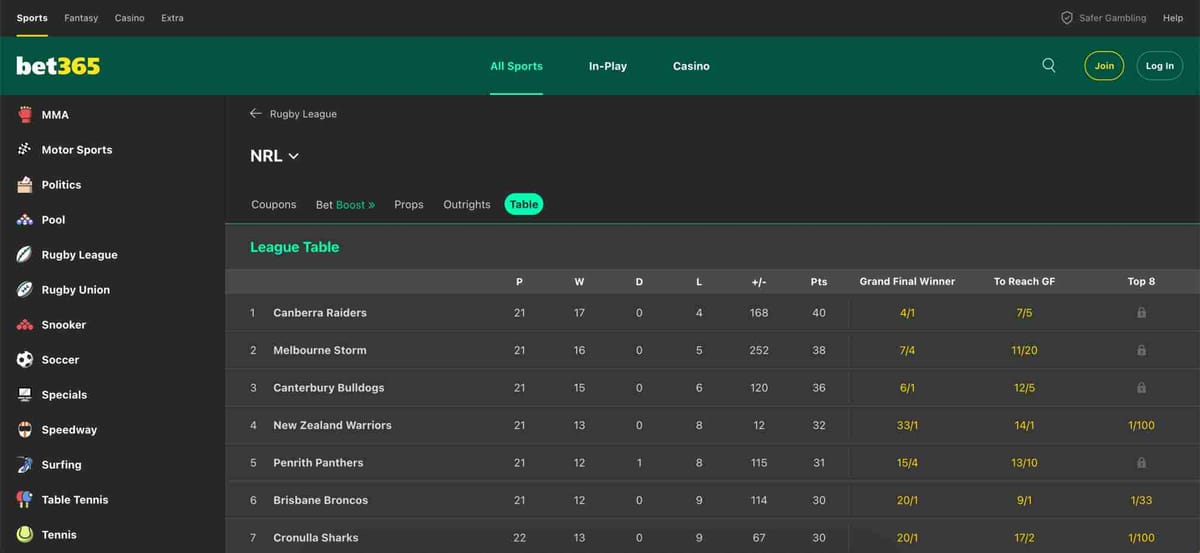Open In-Play in main navigation
The height and width of the screenshot is (553, 1200).
point(608,66)
